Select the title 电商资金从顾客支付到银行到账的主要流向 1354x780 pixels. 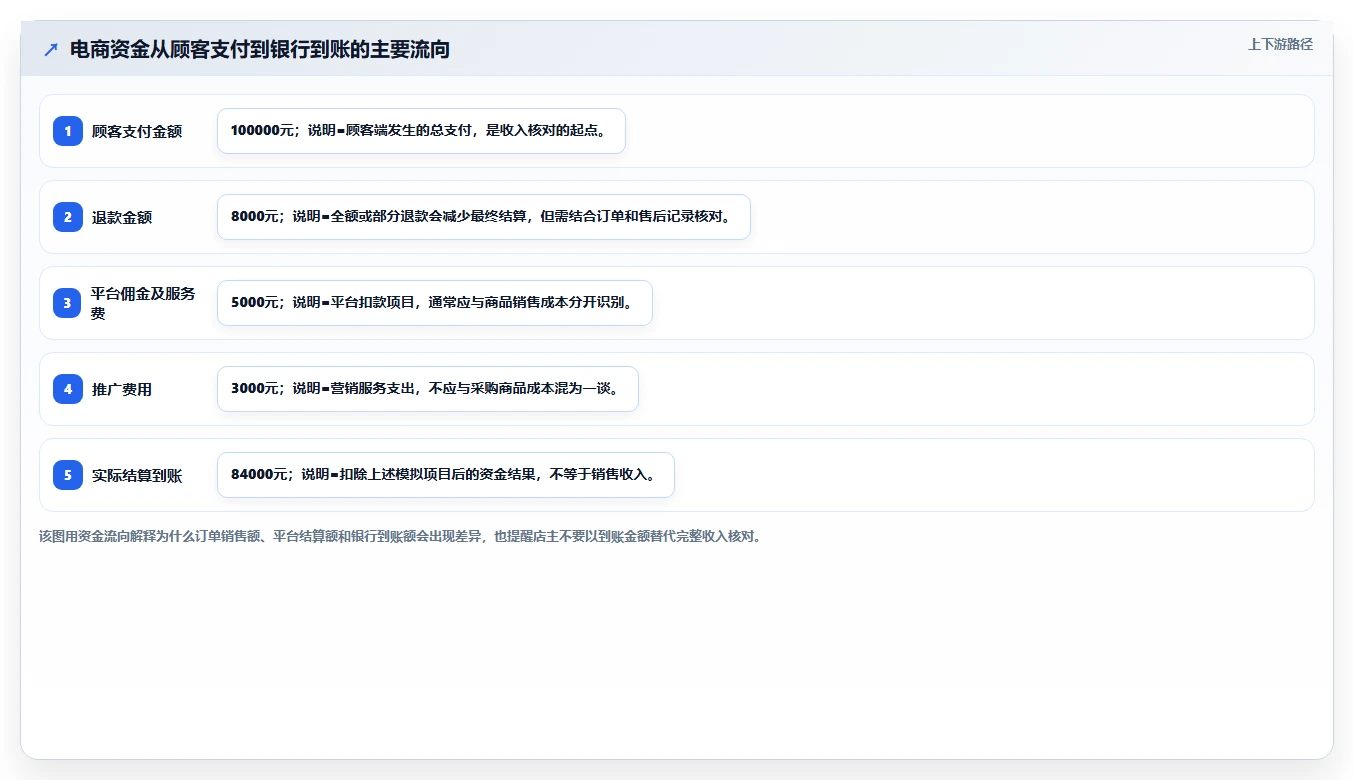(260, 49)
